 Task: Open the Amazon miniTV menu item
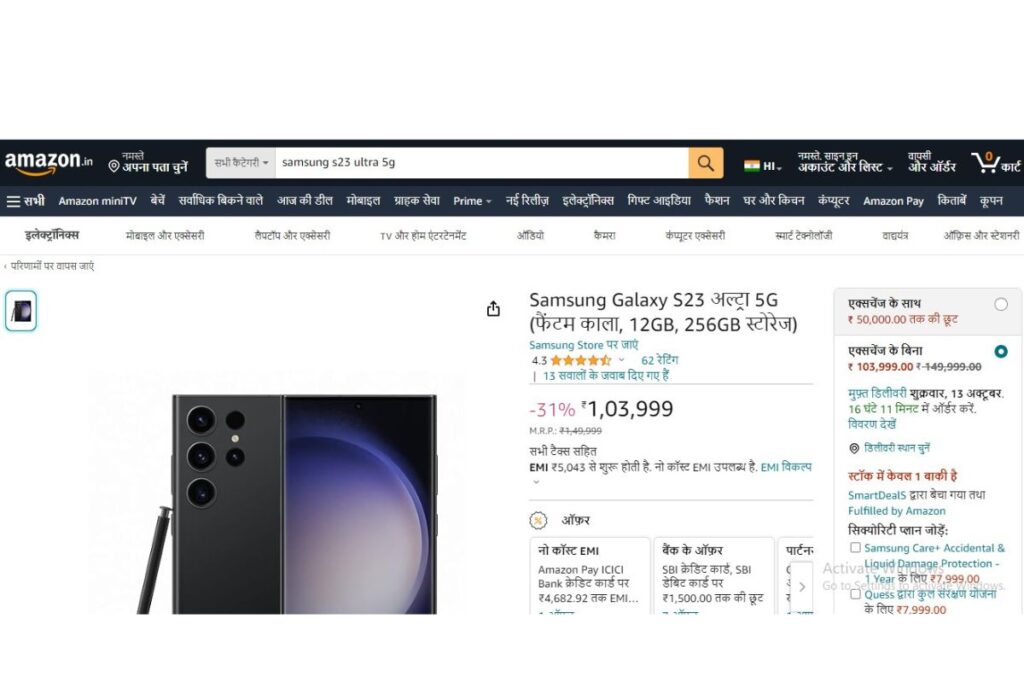(97, 201)
